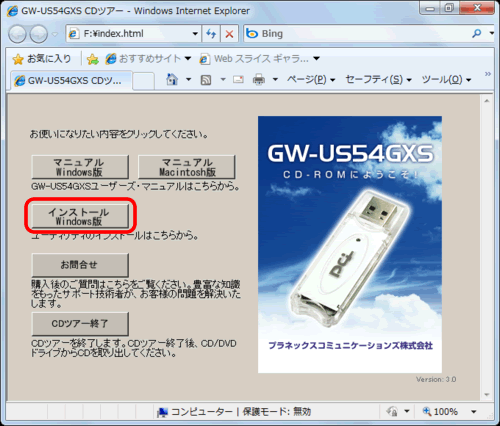Click the Refresh page icon
500x426 pixels.
point(211,34)
